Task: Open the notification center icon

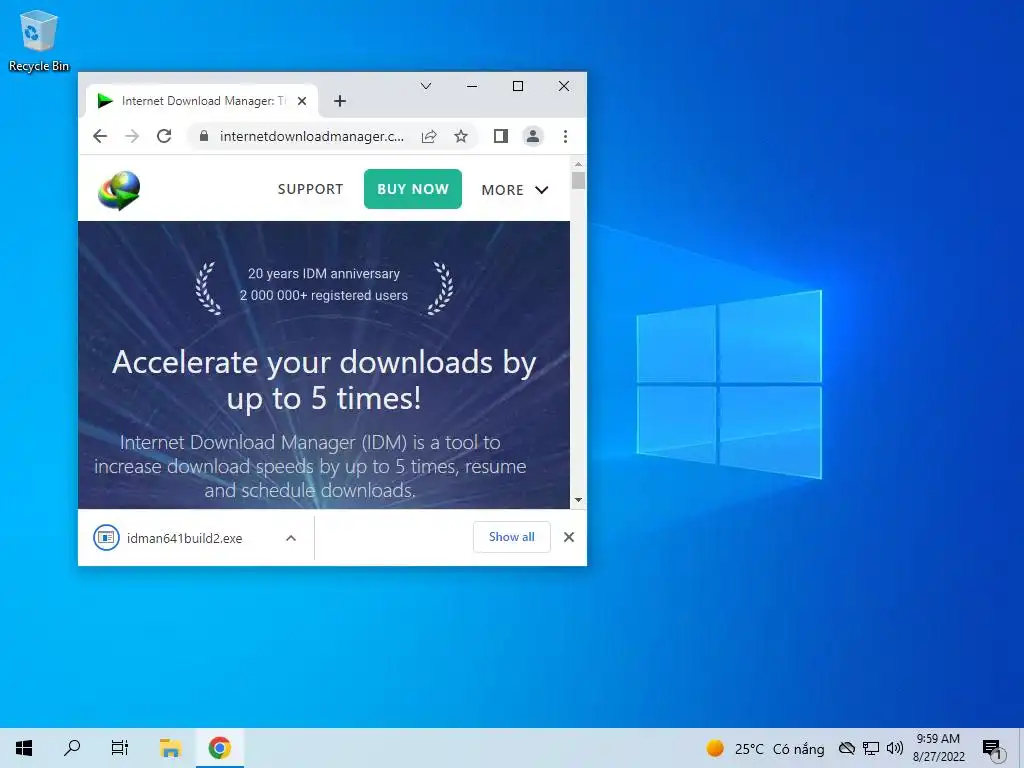Action: click(993, 749)
